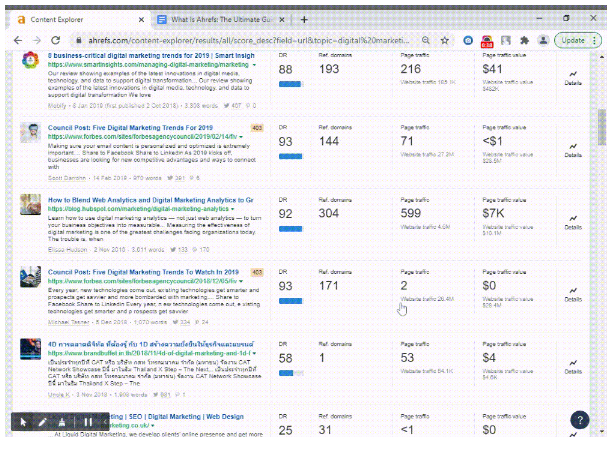Image resolution: width=615 pixels, height=449 pixels.
Task: Open "How to Blend Web Analytics" article link
Action: (134, 199)
